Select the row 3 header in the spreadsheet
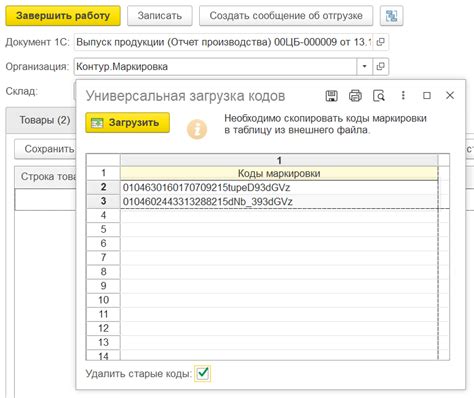The width and height of the screenshot is (474, 398). click(x=103, y=201)
